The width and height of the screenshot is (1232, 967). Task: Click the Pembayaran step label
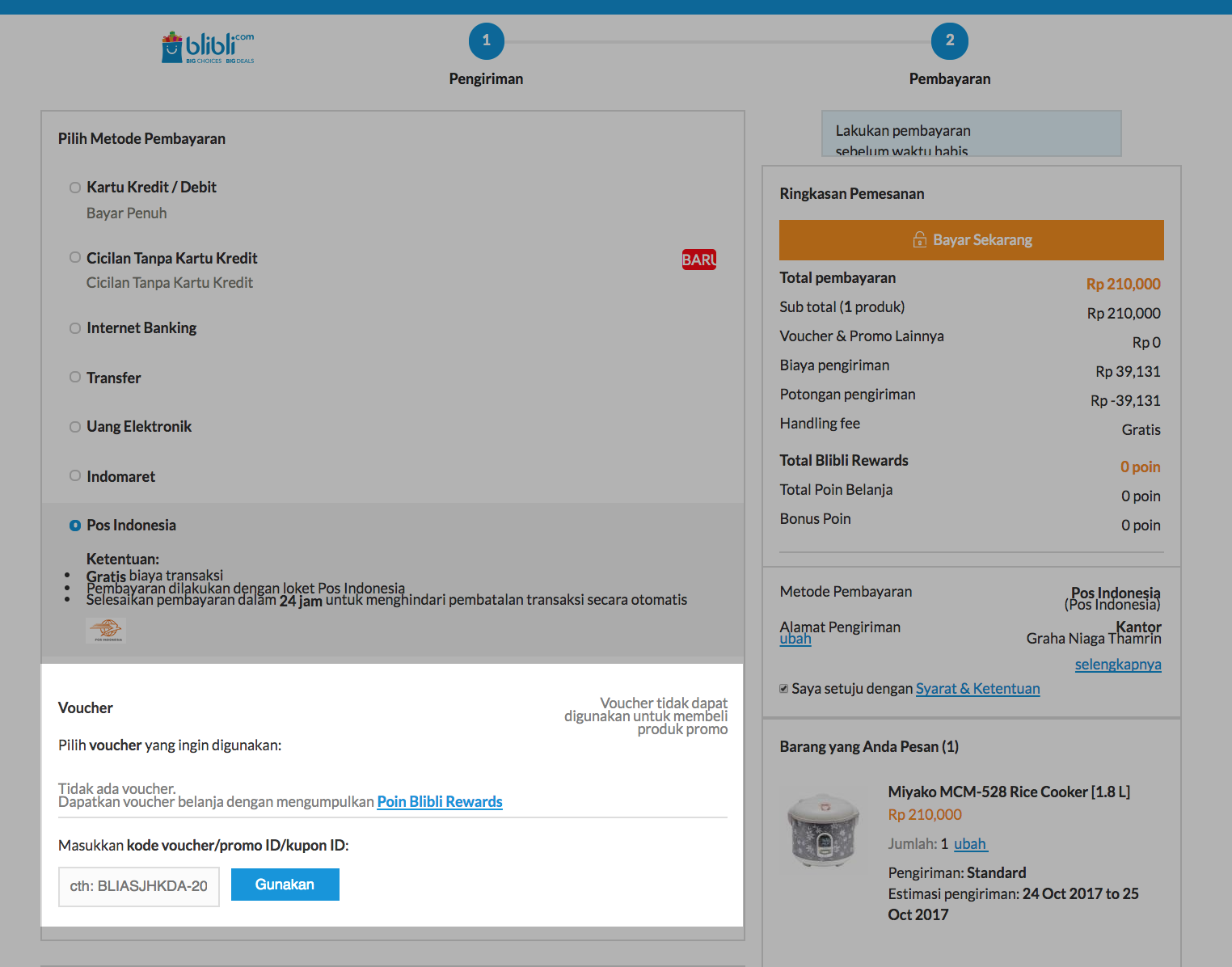[x=950, y=78]
